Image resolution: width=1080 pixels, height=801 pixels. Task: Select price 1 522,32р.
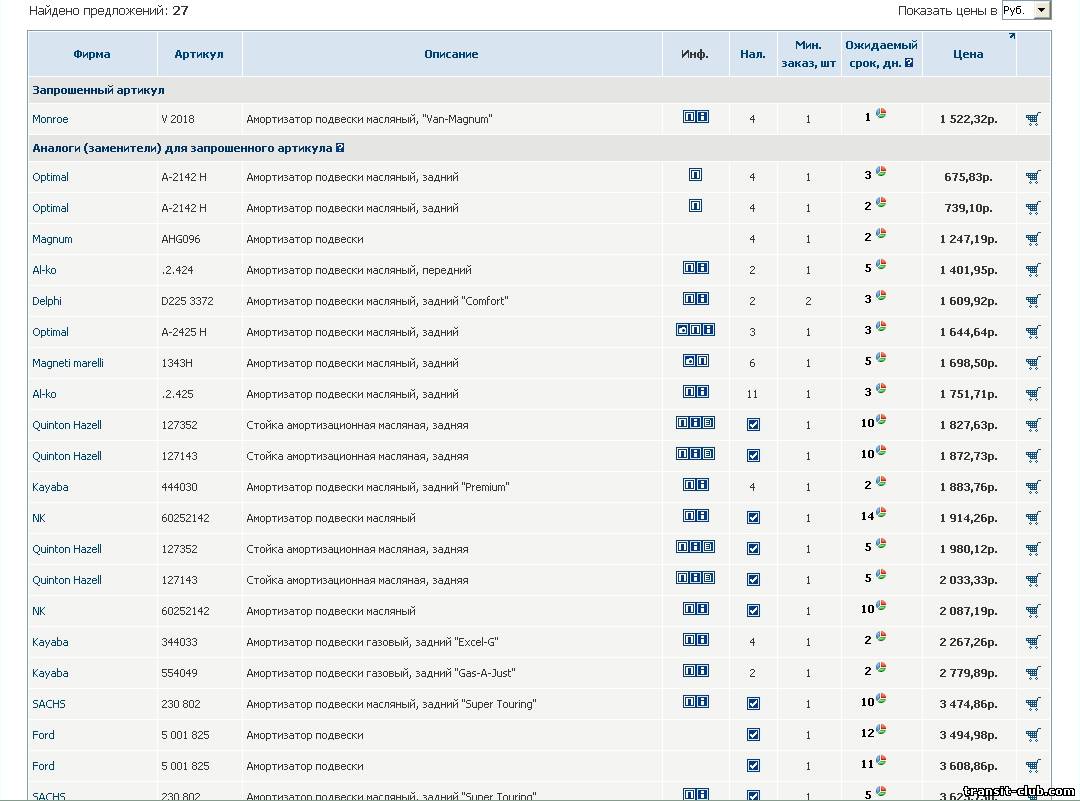[968, 119]
